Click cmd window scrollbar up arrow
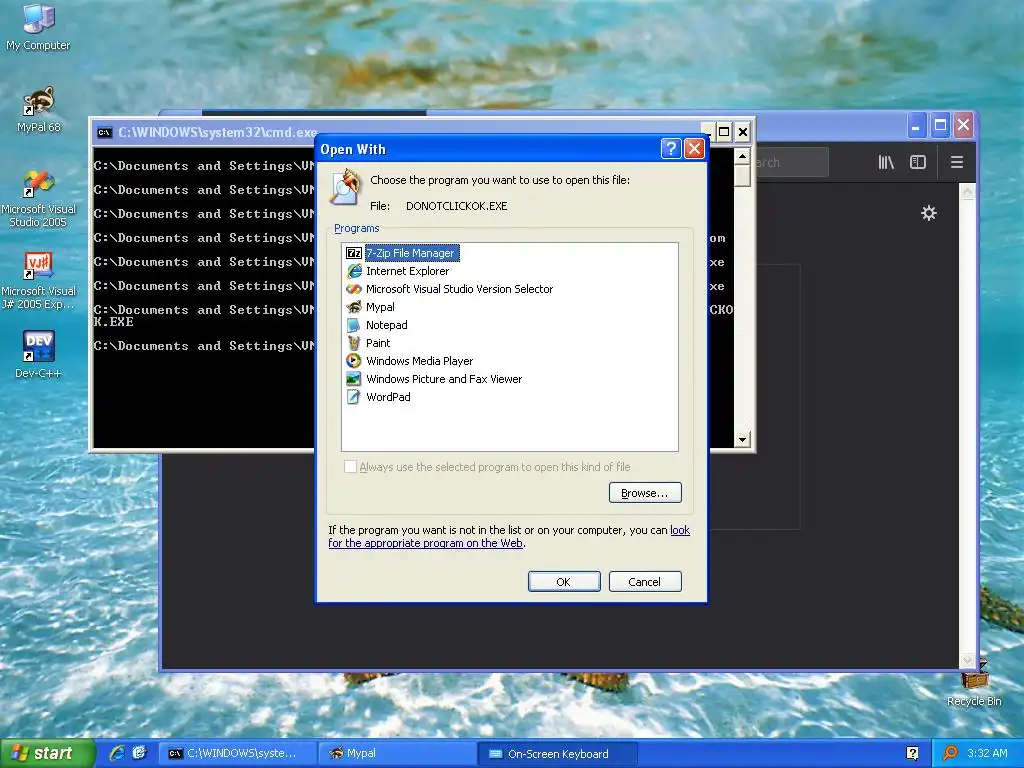The width and height of the screenshot is (1024, 768). coord(742,156)
